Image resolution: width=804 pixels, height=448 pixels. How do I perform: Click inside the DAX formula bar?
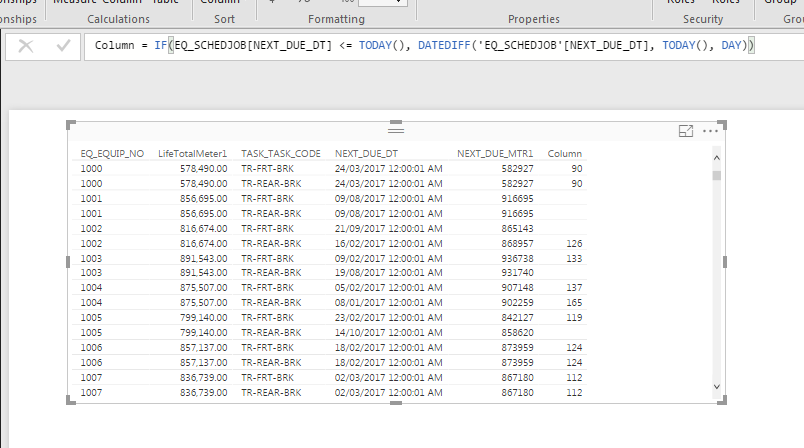coord(443,47)
